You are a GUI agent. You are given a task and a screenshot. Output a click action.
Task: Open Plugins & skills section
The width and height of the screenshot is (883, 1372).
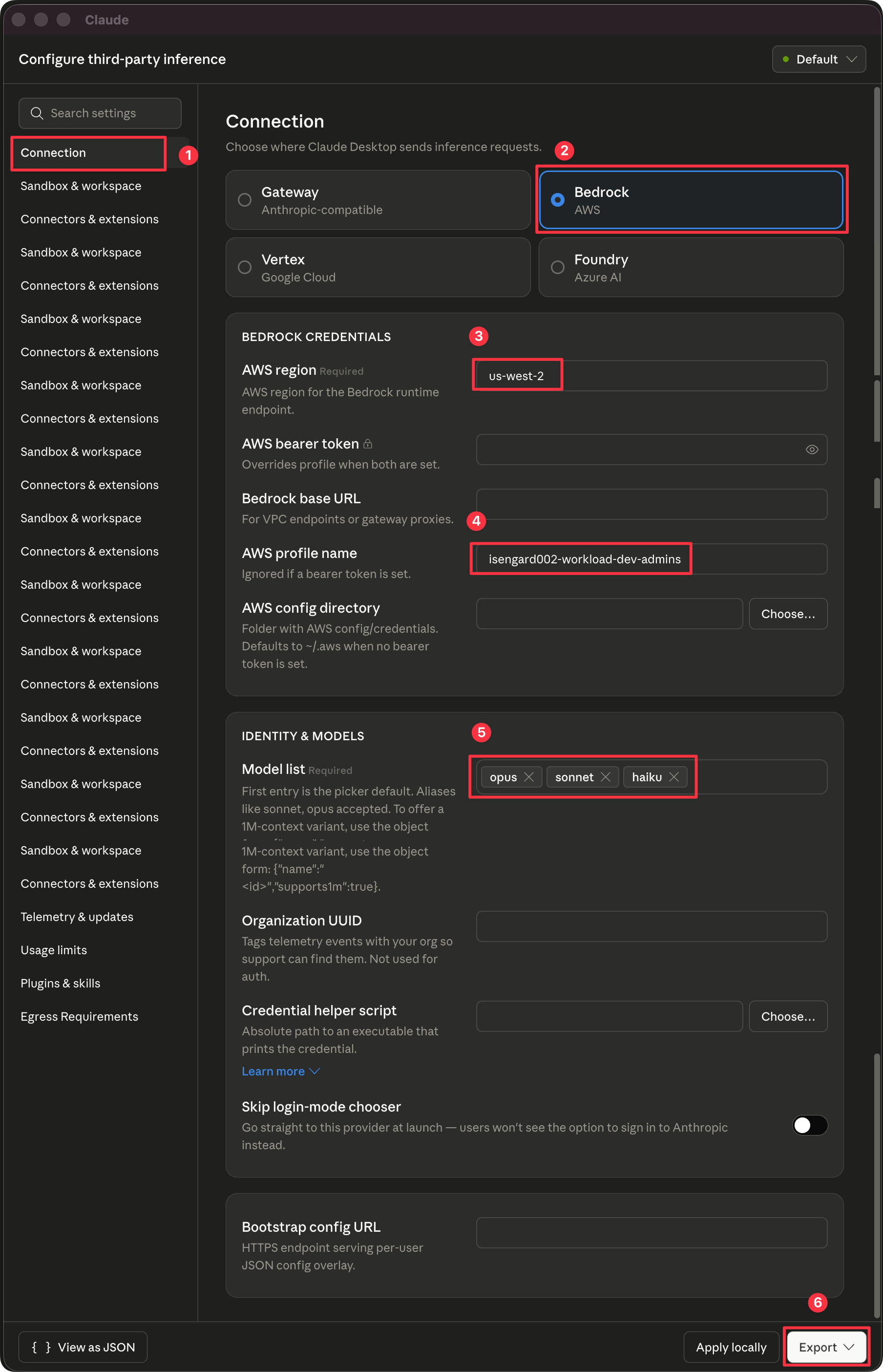point(60,983)
